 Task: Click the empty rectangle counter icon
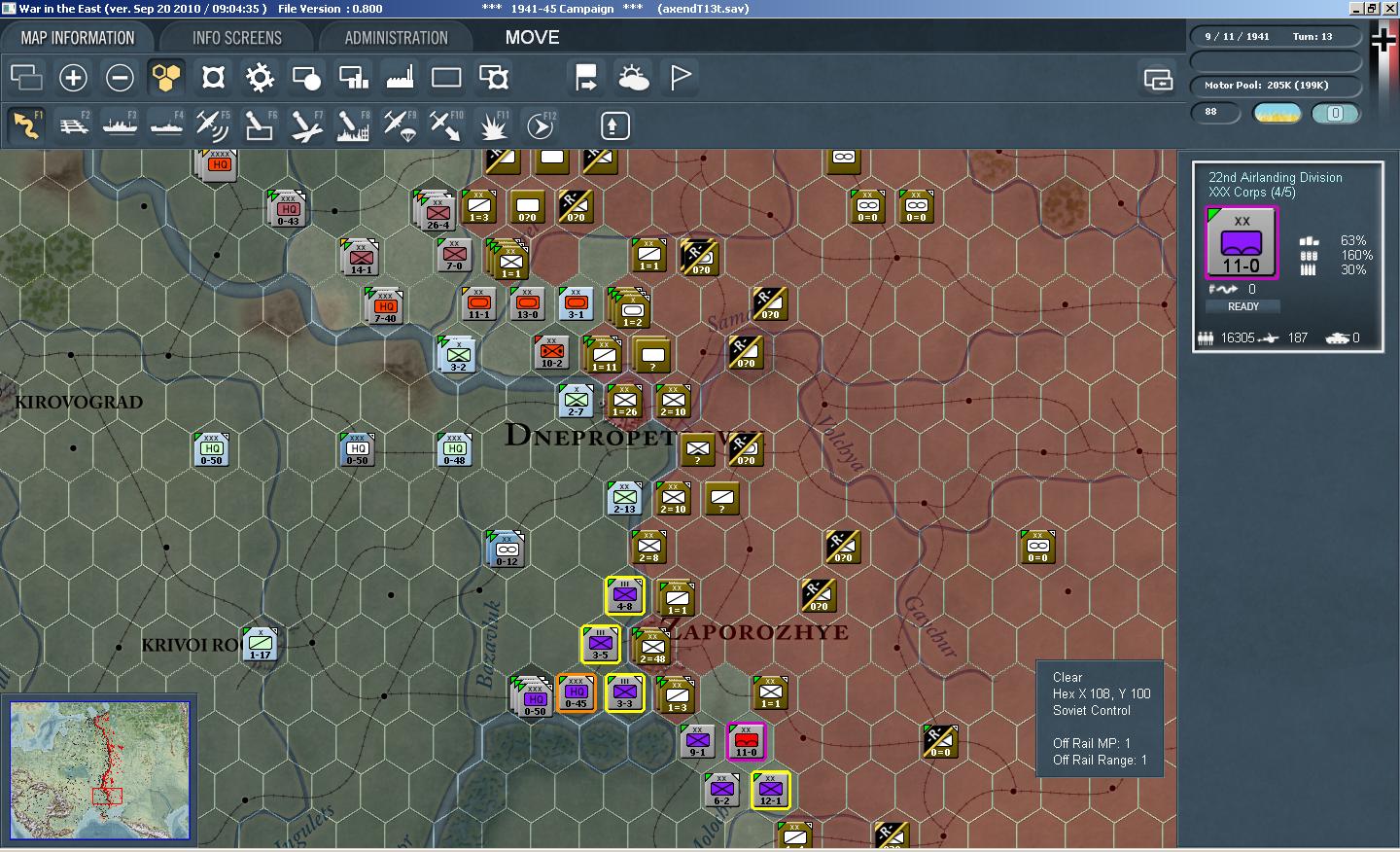pos(446,78)
